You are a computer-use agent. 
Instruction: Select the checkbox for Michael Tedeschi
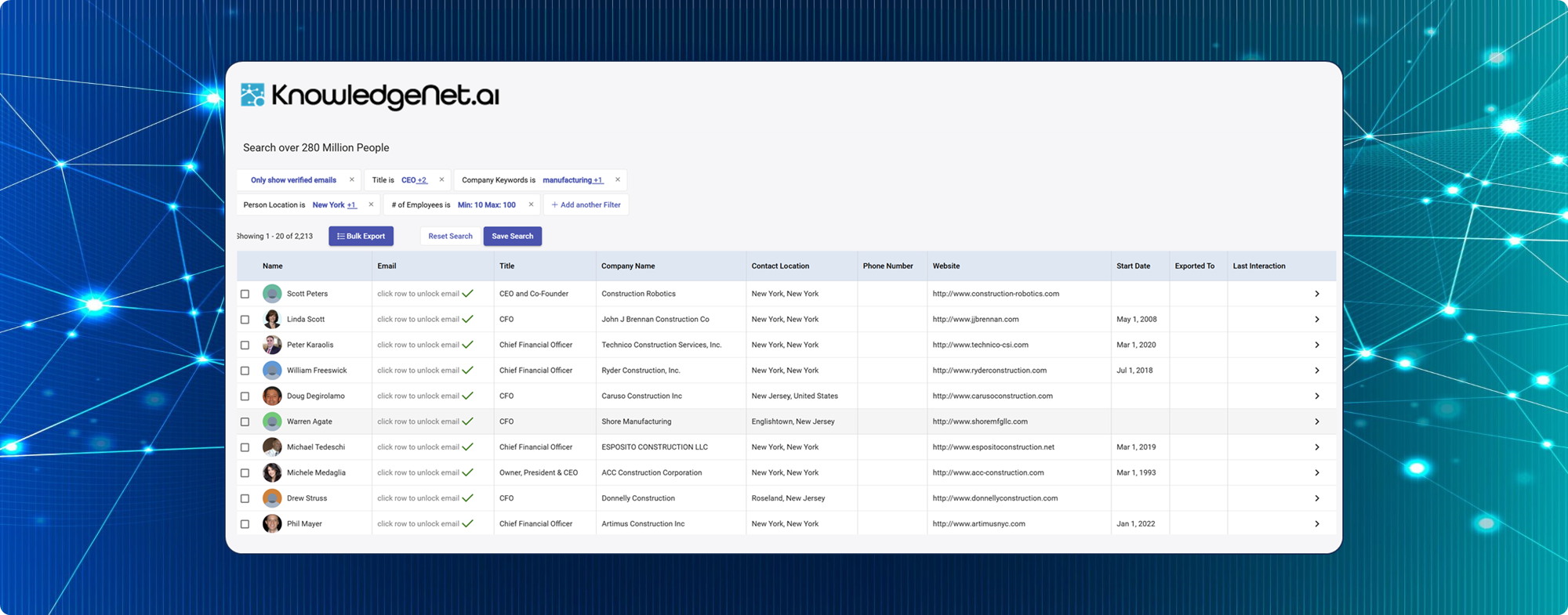[x=245, y=447]
